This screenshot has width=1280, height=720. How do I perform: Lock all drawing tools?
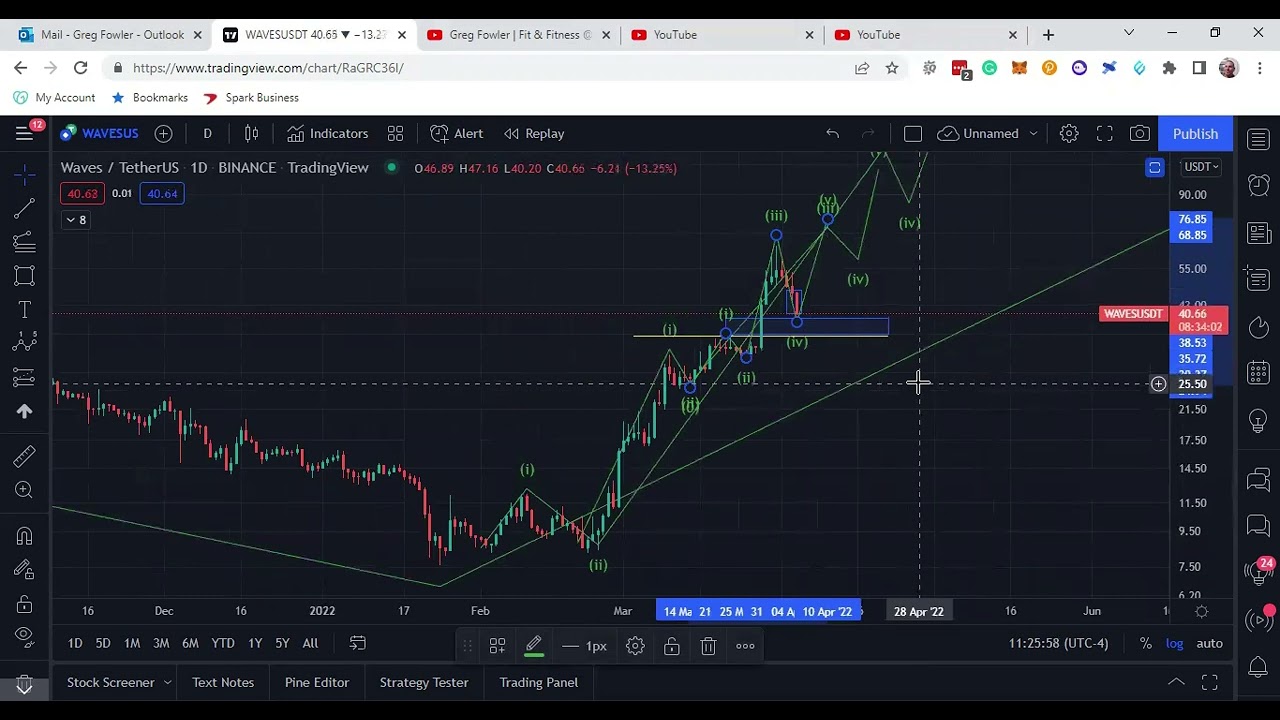pos(25,604)
